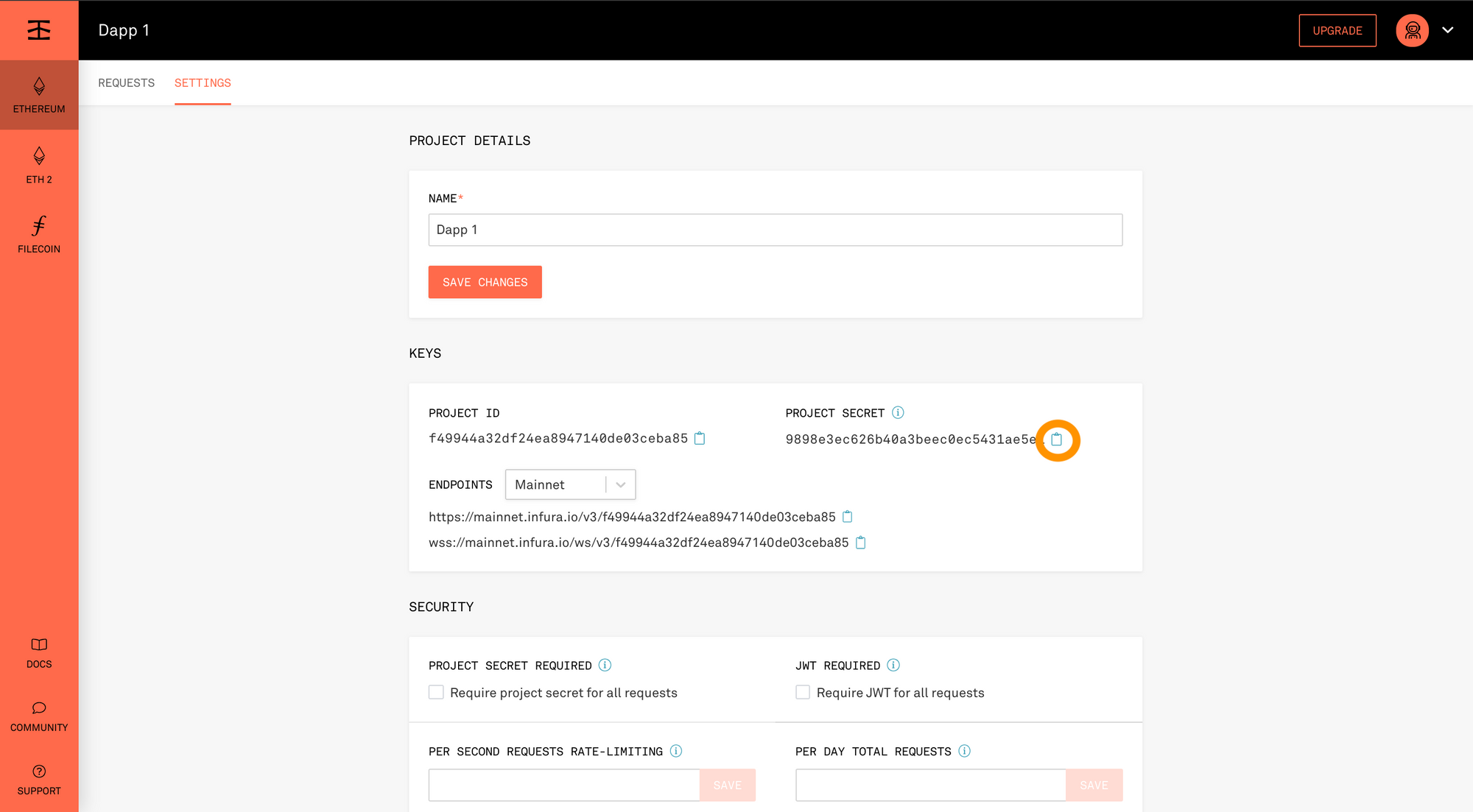Image resolution: width=1473 pixels, height=812 pixels.
Task: Click the Upgrade button
Action: click(x=1337, y=30)
